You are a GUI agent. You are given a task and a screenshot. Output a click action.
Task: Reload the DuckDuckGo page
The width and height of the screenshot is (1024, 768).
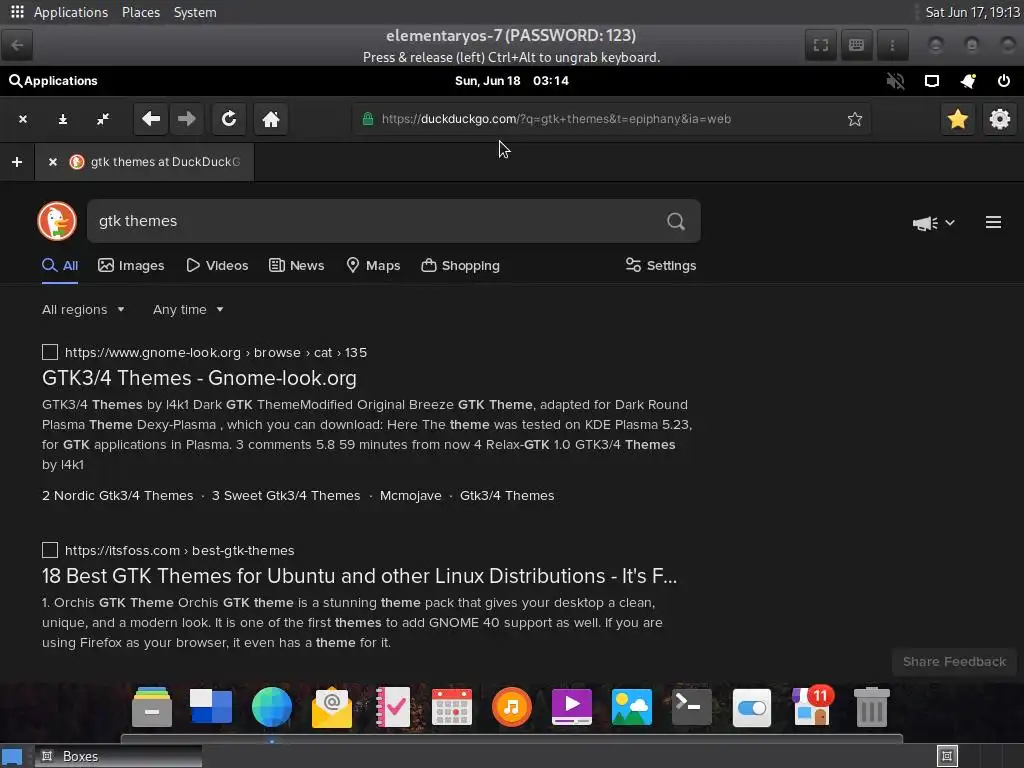229,119
